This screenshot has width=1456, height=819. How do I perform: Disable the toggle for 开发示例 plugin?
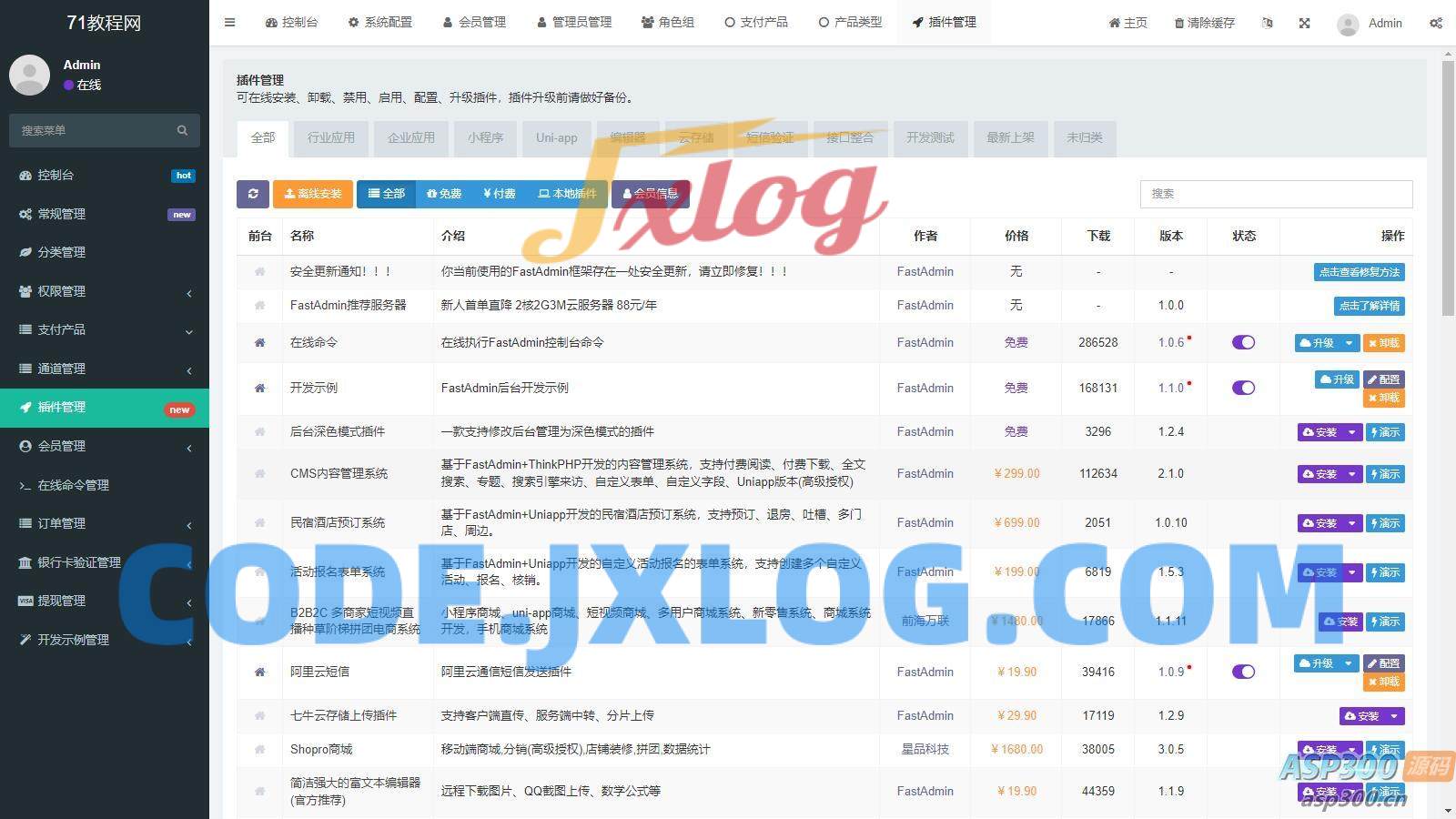(x=1243, y=388)
